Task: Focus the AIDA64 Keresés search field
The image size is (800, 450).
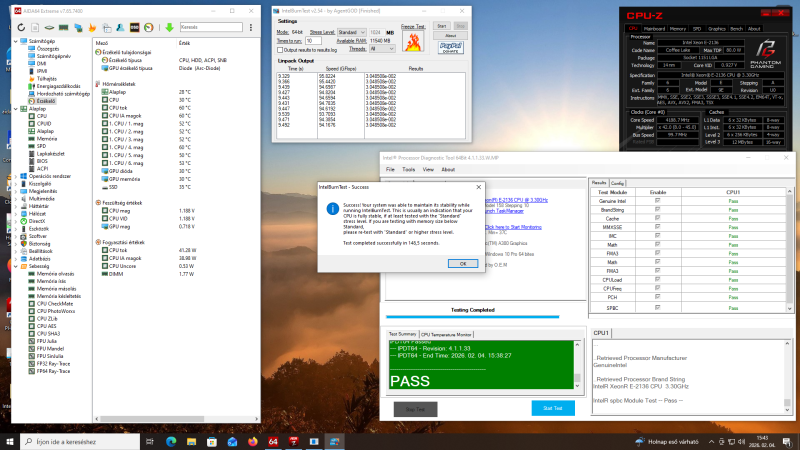Action: pos(211,27)
